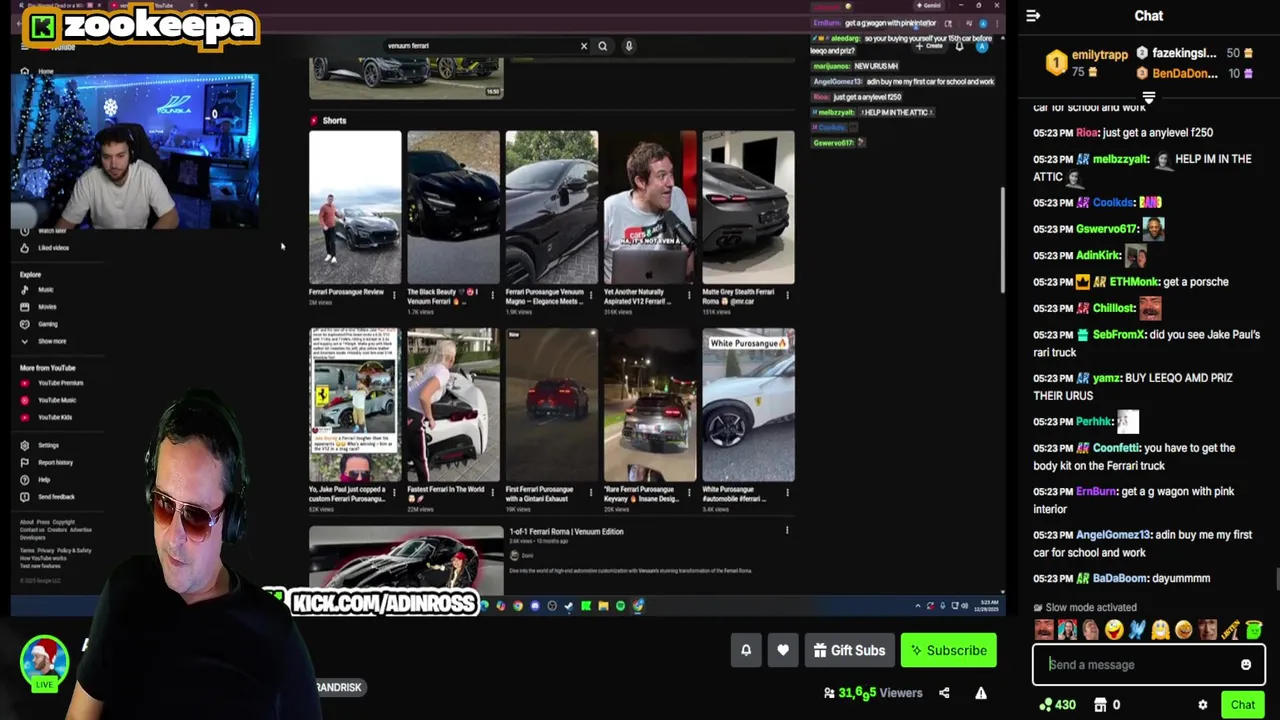
Task: Open the Ferrari Purosangue Review short thumbnail
Action: 355,208
